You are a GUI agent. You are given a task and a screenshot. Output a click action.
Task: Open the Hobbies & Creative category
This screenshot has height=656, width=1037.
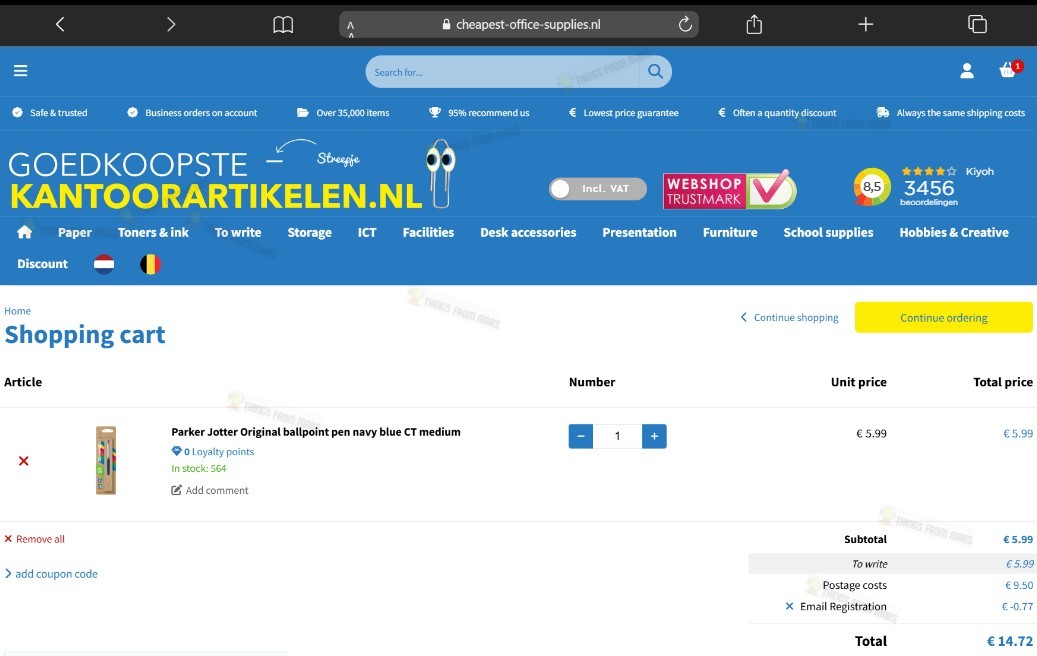954,233
